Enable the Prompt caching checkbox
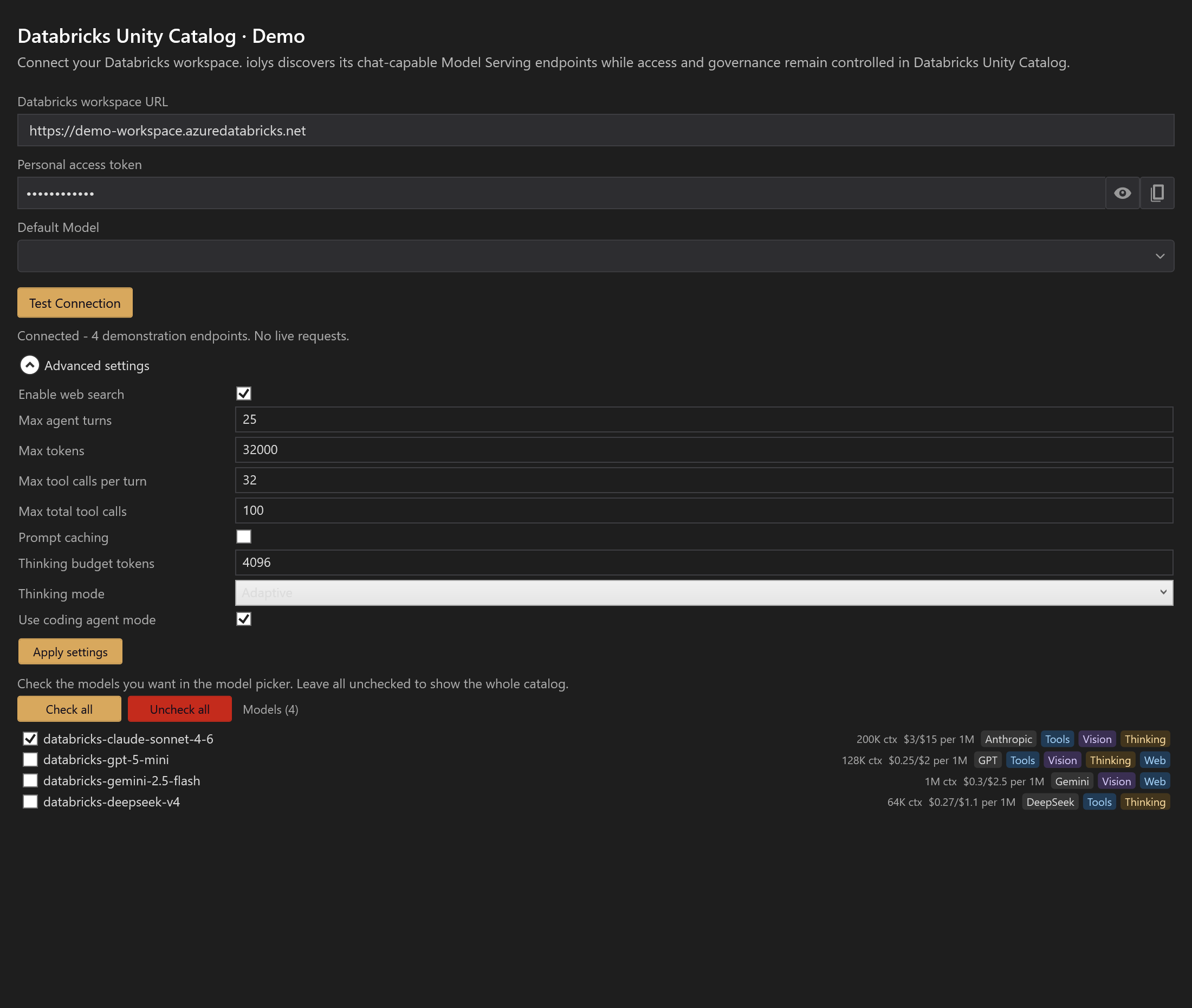Viewport: 1192px width, 1008px height. point(244,537)
